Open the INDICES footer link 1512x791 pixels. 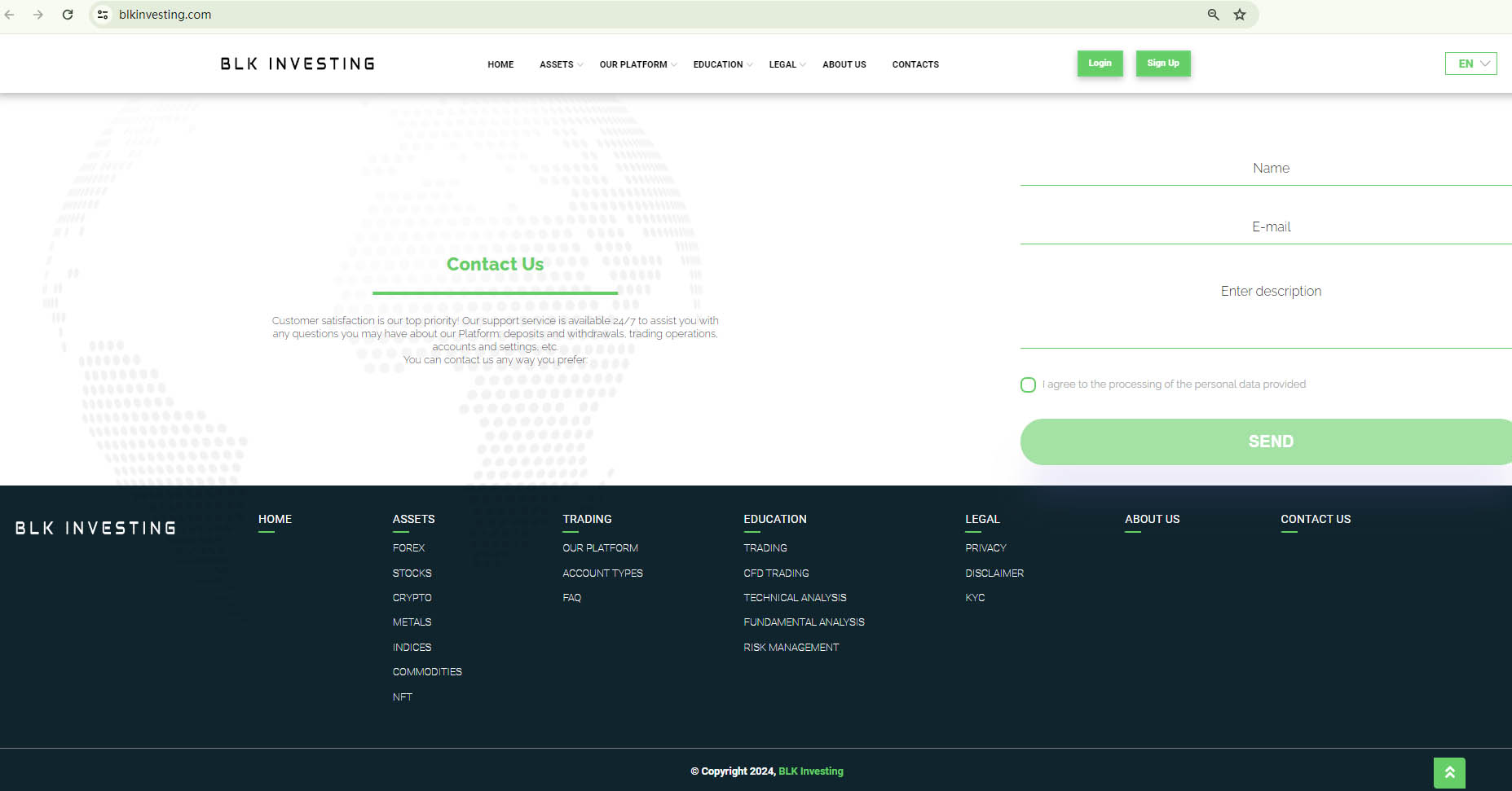coord(412,648)
